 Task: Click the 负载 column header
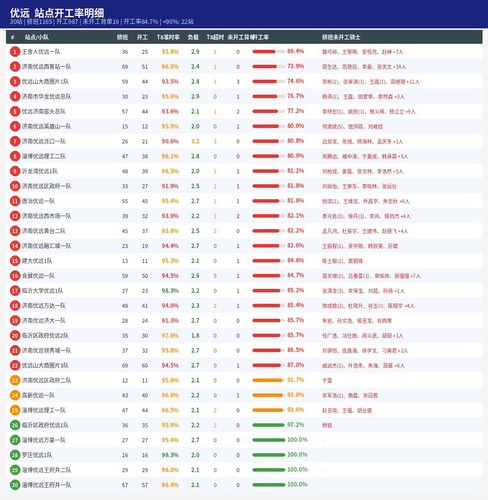(x=193, y=37)
